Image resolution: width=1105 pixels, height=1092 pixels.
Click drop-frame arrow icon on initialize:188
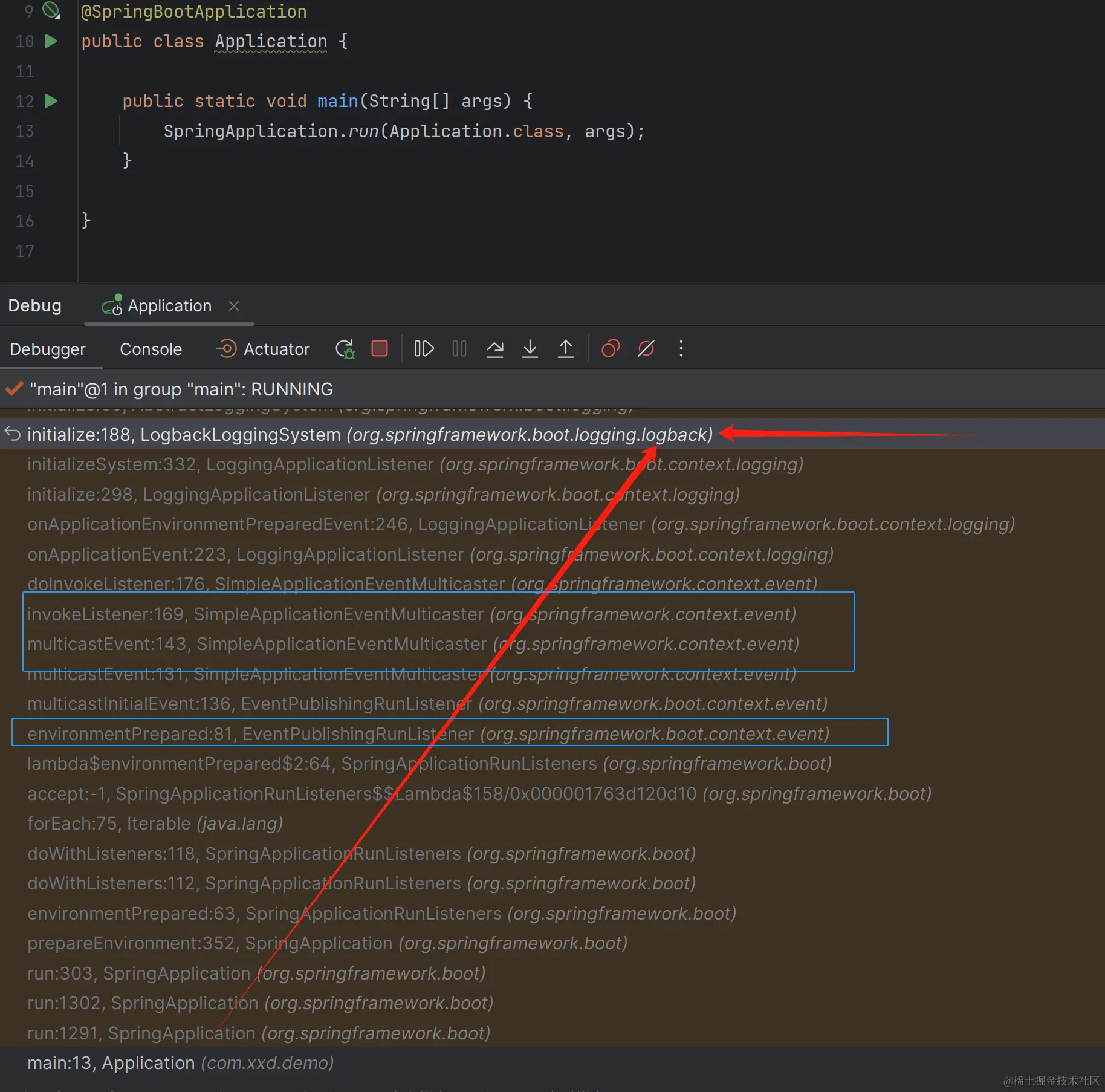(x=13, y=434)
